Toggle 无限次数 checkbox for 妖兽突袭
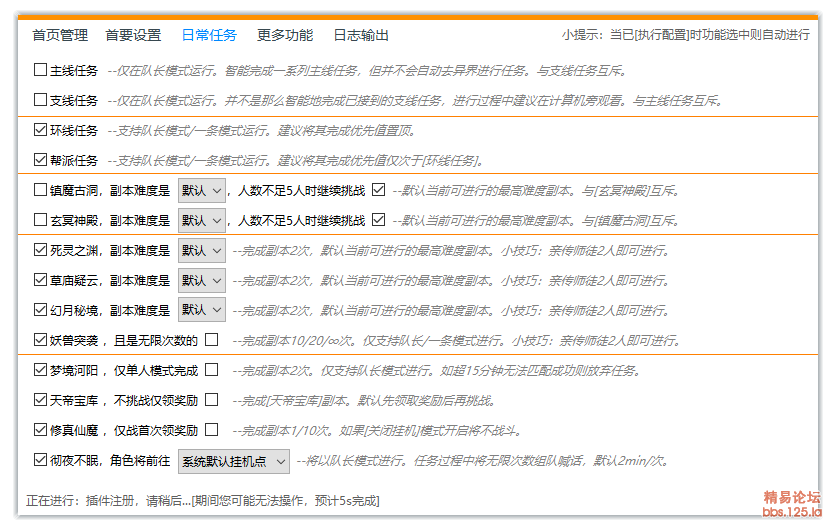 click(x=211, y=340)
